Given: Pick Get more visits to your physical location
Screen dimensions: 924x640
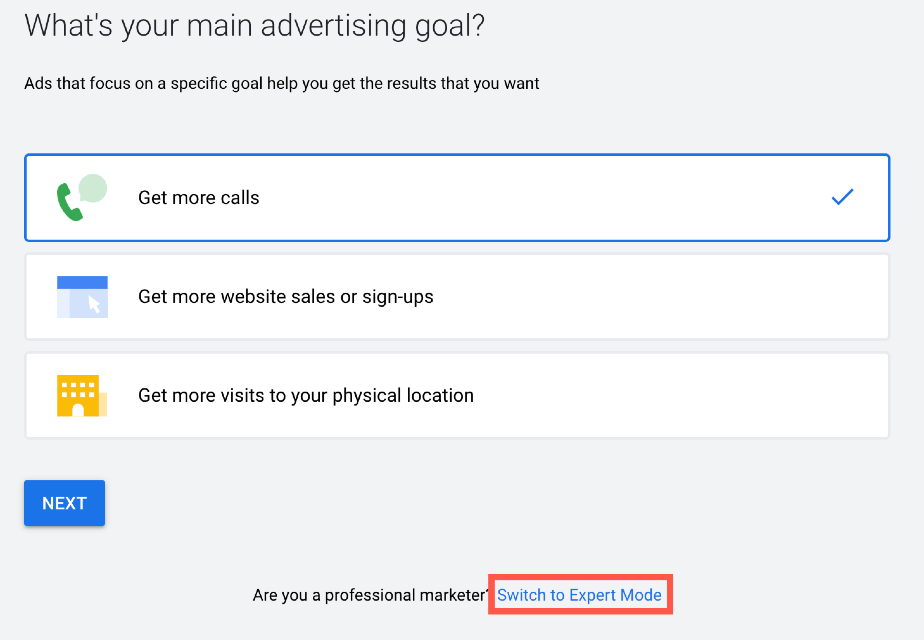Looking at the screenshot, I should (x=457, y=395).
